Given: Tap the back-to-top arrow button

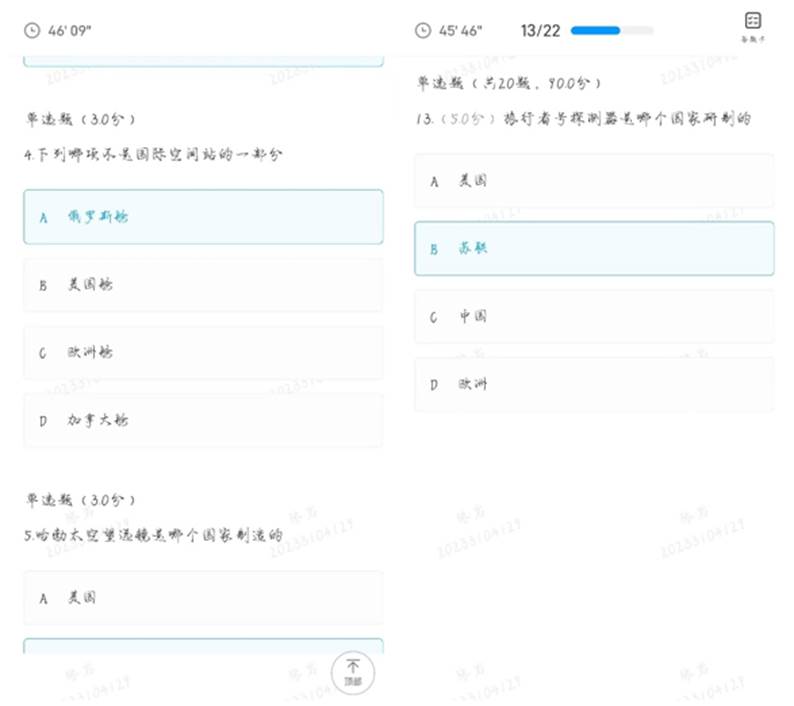Looking at the screenshot, I should click(x=352, y=671).
